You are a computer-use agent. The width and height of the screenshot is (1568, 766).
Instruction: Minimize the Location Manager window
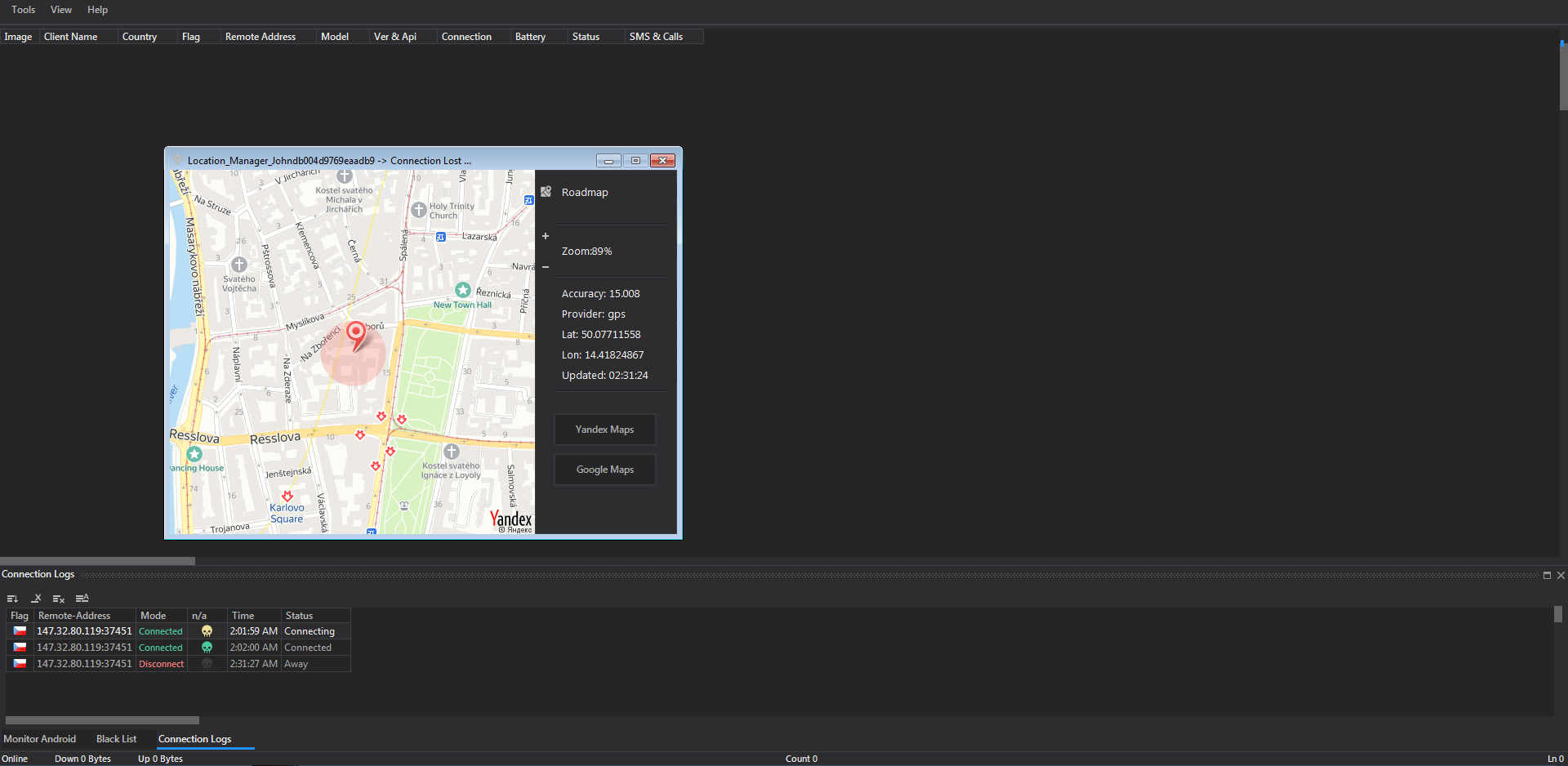608,161
